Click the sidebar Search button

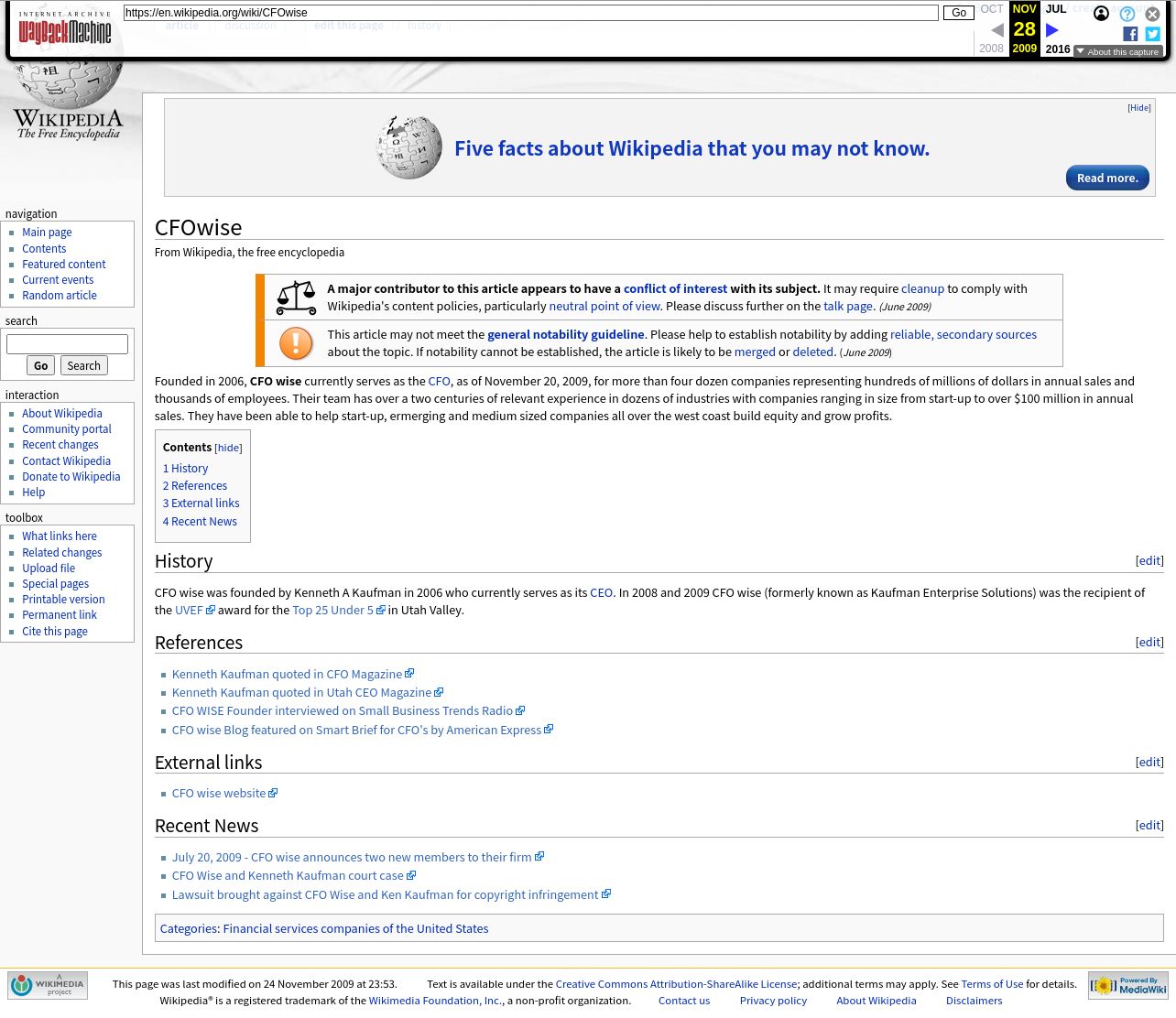tap(83, 365)
